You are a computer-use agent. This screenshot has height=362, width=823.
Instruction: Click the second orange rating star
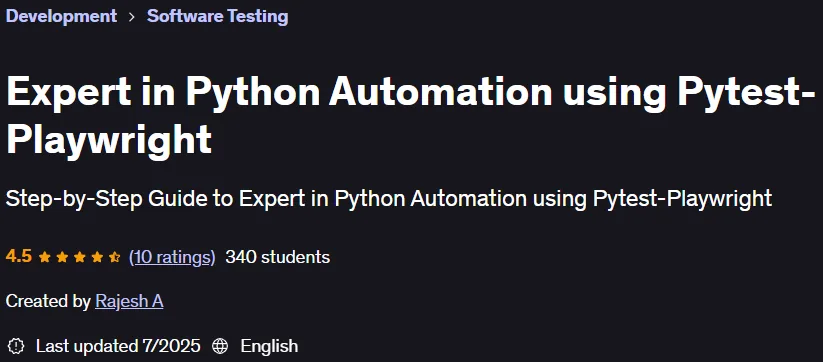[62, 257]
